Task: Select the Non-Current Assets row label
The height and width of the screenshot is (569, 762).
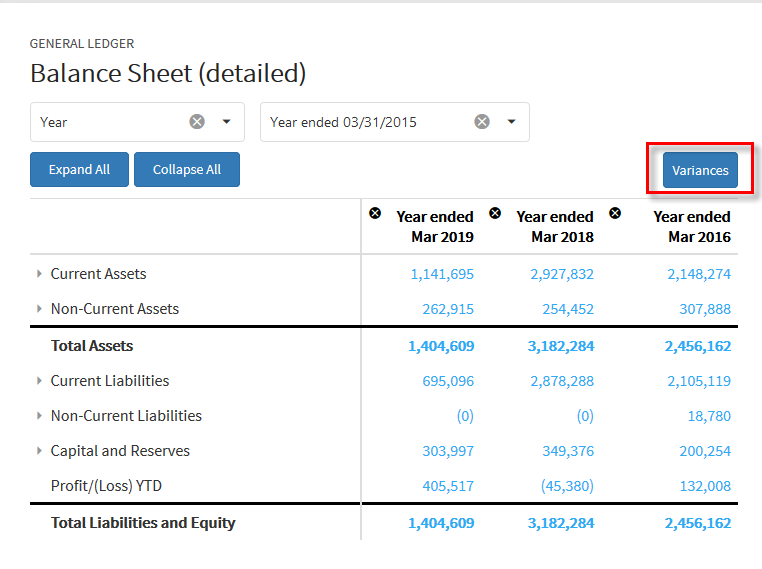Action: pos(115,309)
